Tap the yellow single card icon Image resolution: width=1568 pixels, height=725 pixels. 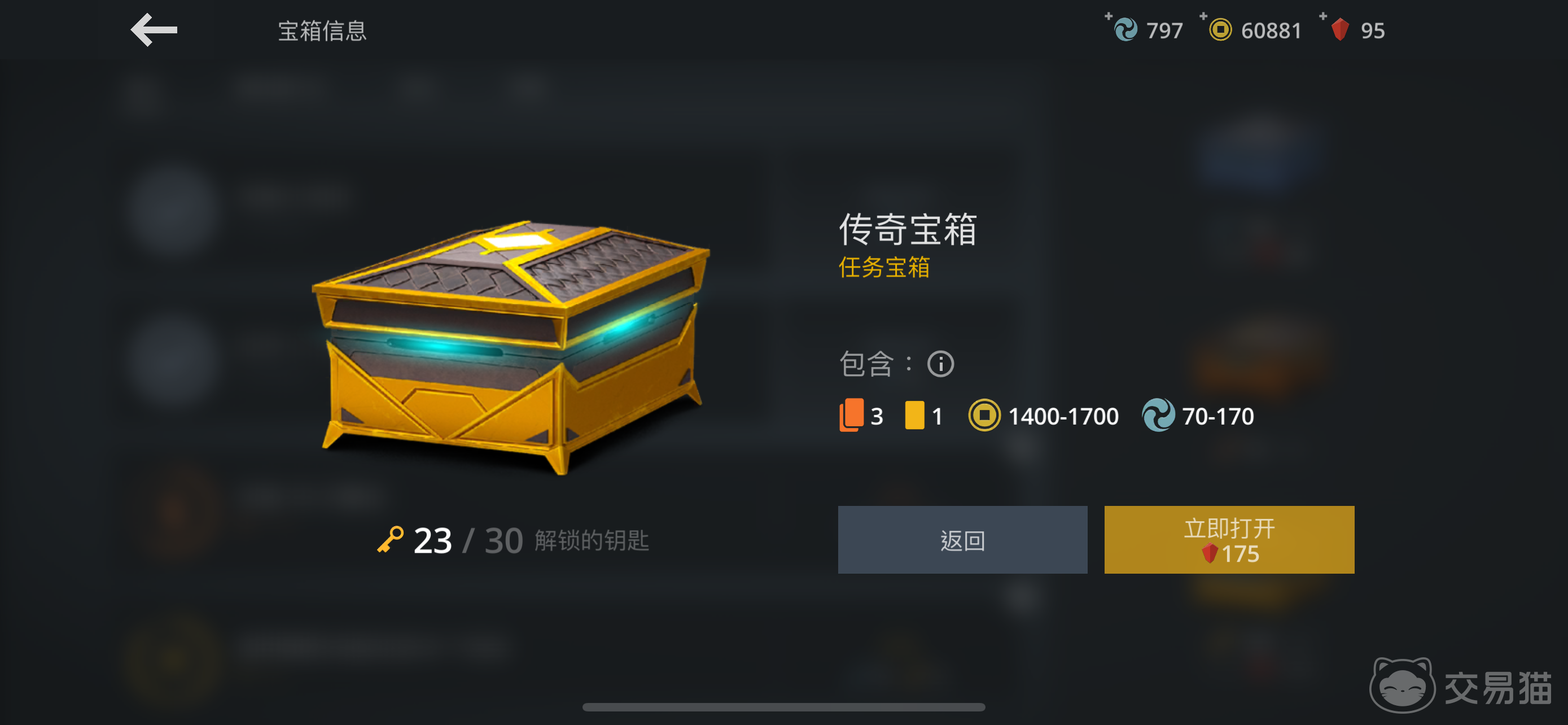914,415
